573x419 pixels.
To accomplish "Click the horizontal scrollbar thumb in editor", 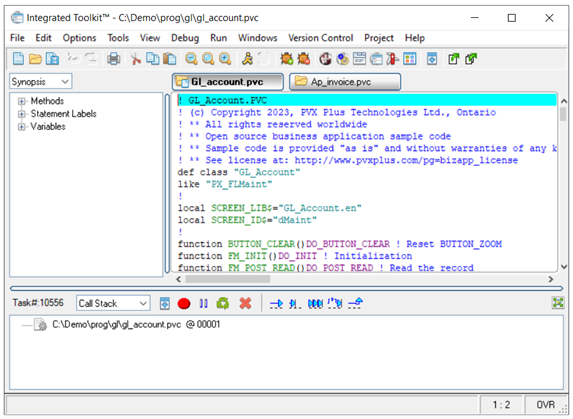I will point(228,279).
